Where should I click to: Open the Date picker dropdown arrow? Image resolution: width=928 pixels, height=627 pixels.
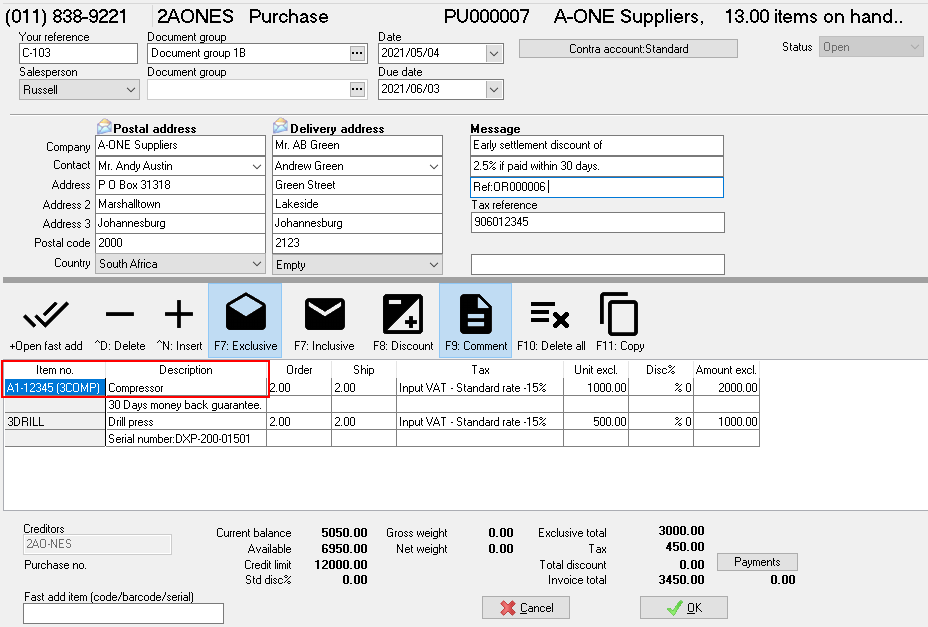point(493,54)
